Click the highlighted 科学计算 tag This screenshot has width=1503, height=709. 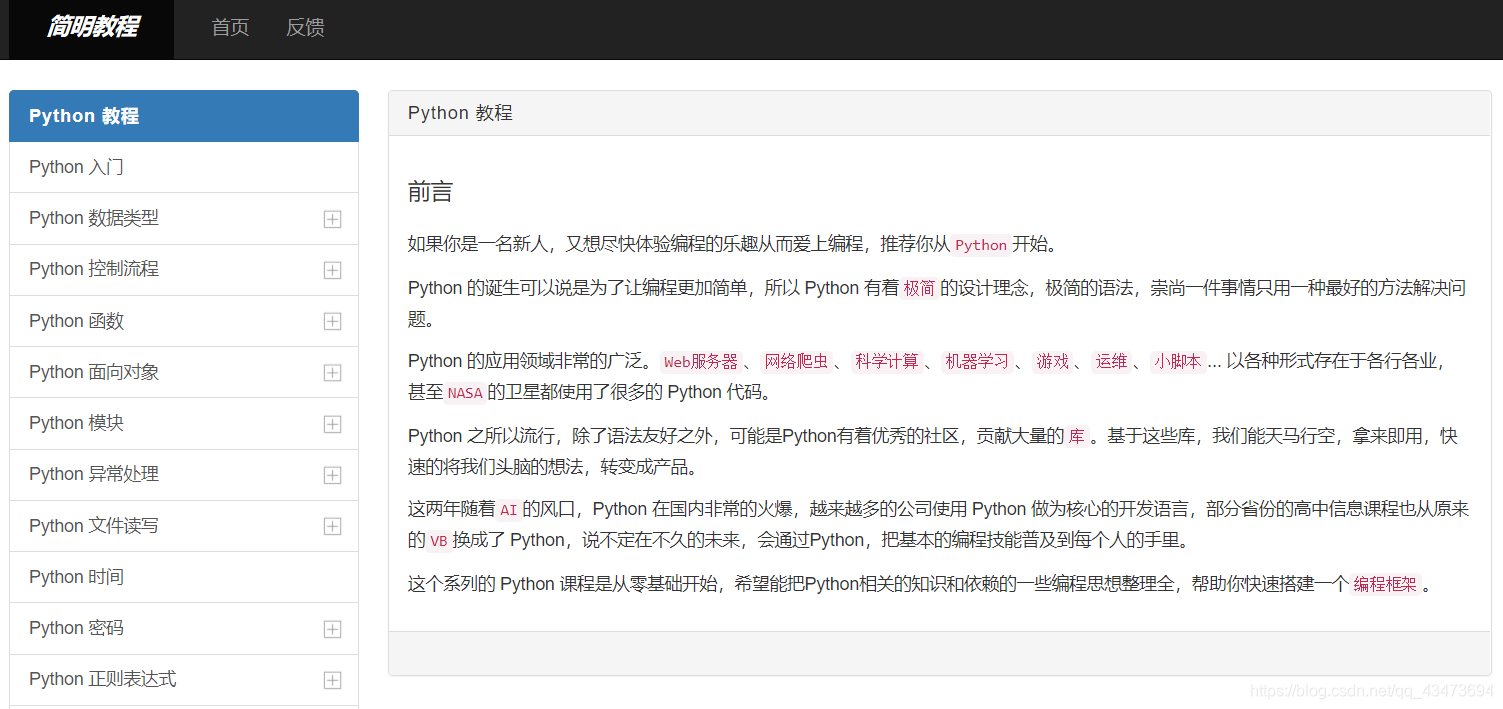[x=886, y=362]
